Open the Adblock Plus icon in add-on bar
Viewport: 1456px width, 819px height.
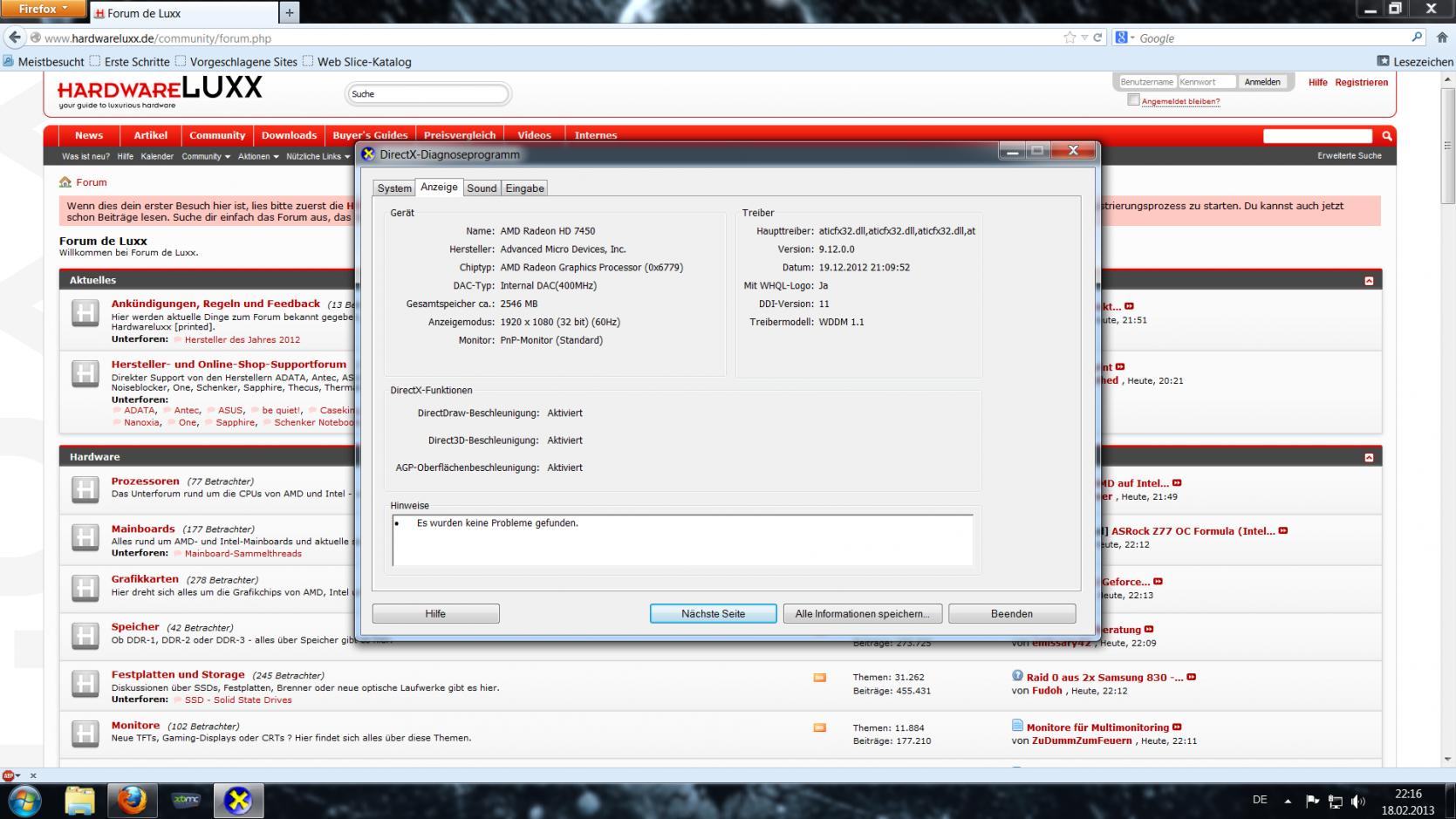9,775
